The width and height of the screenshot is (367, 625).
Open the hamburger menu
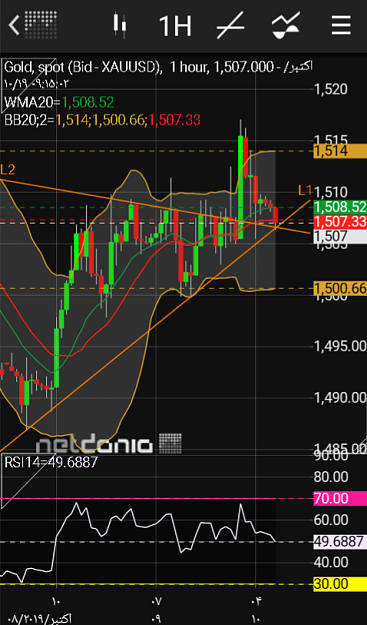click(341, 26)
